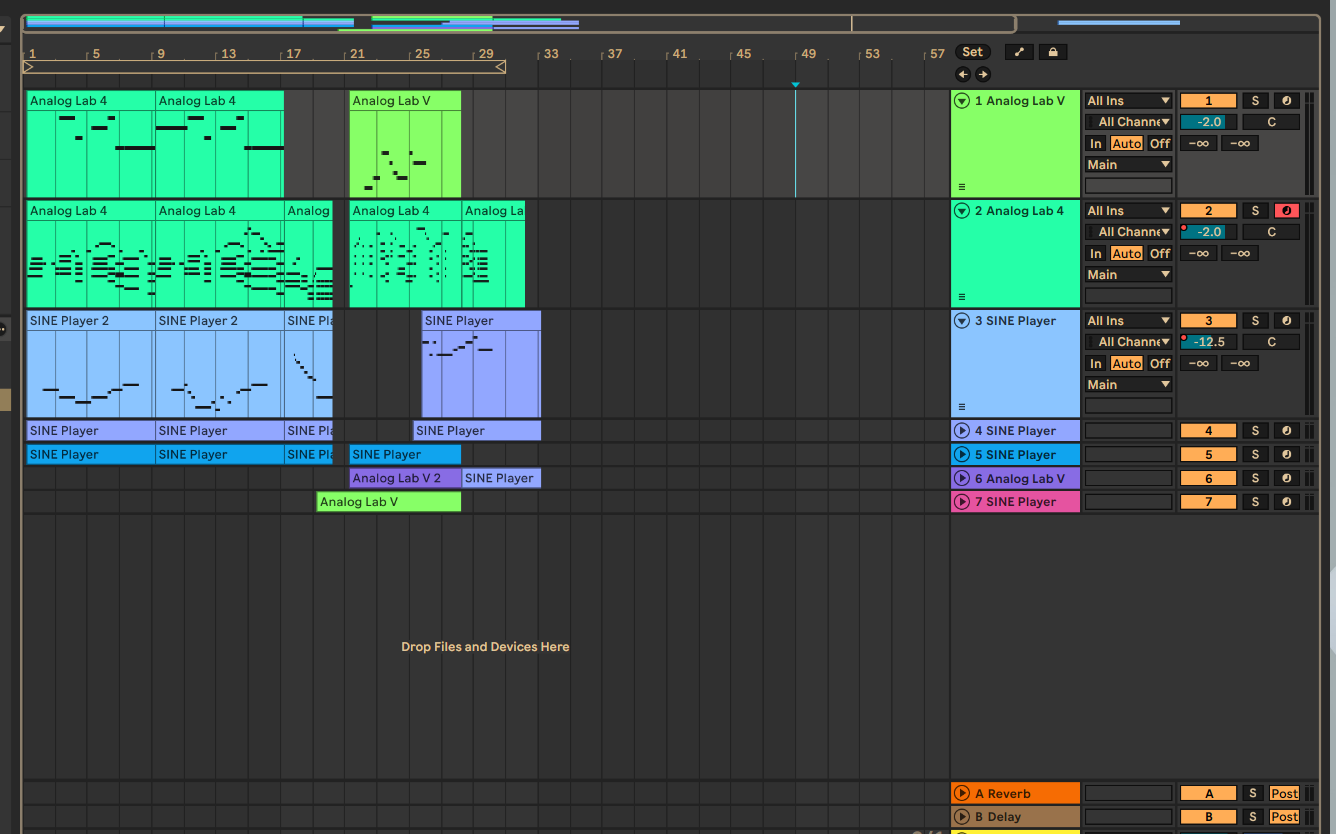Viewport: 1336px width, 834px height.
Task: Deactivate track 1 with its activator button
Action: (1208, 101)
